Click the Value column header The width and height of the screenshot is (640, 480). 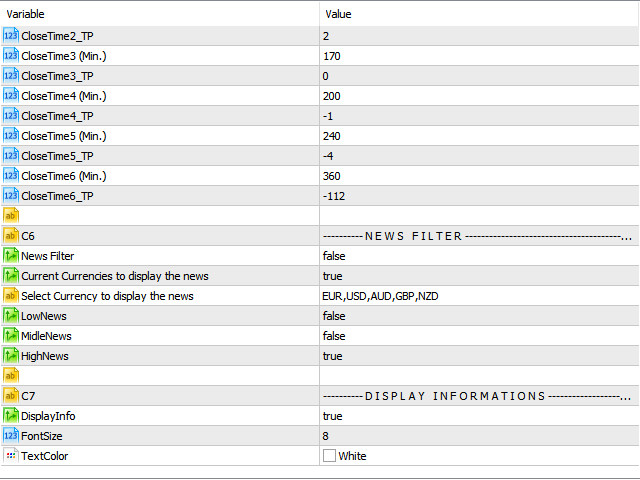(x=478, y=14)
